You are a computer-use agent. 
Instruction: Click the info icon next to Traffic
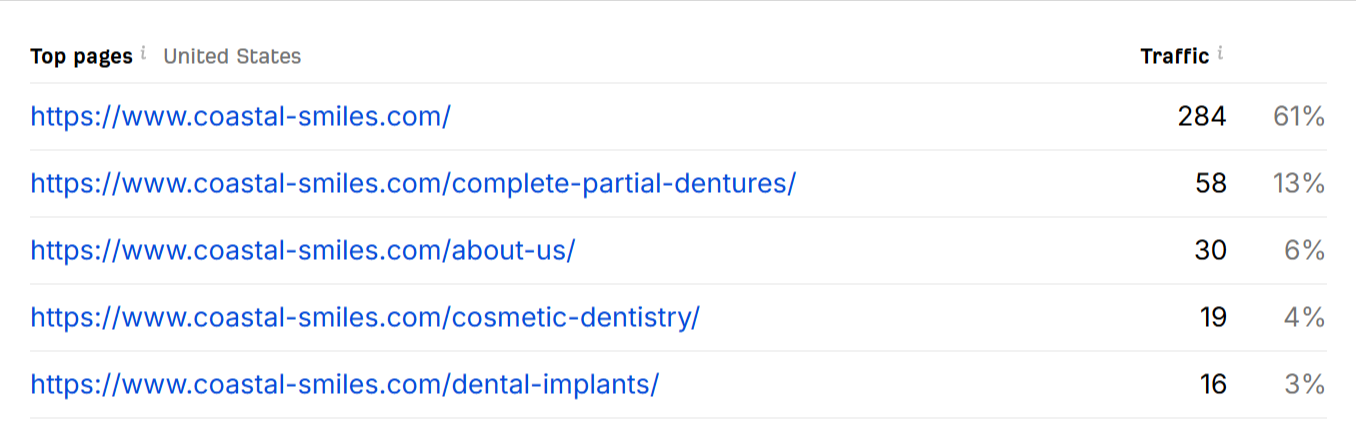click(x=1221, y=54)
